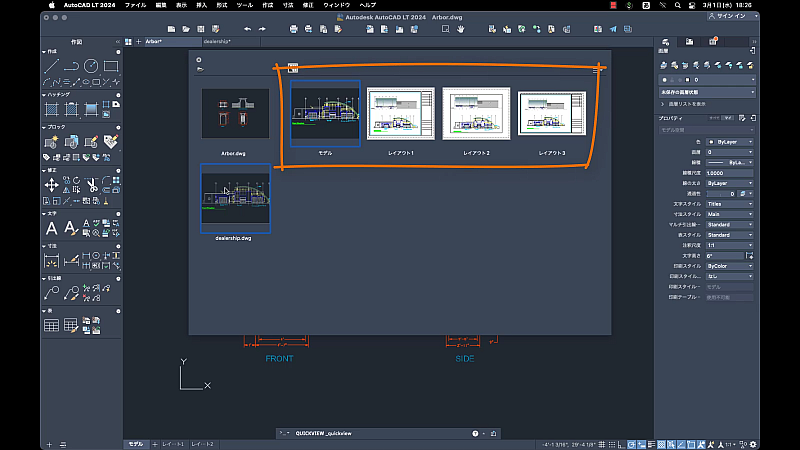800x450 pixels.
Task: Toggle grid display in status bar
Action: pos(602,444)
